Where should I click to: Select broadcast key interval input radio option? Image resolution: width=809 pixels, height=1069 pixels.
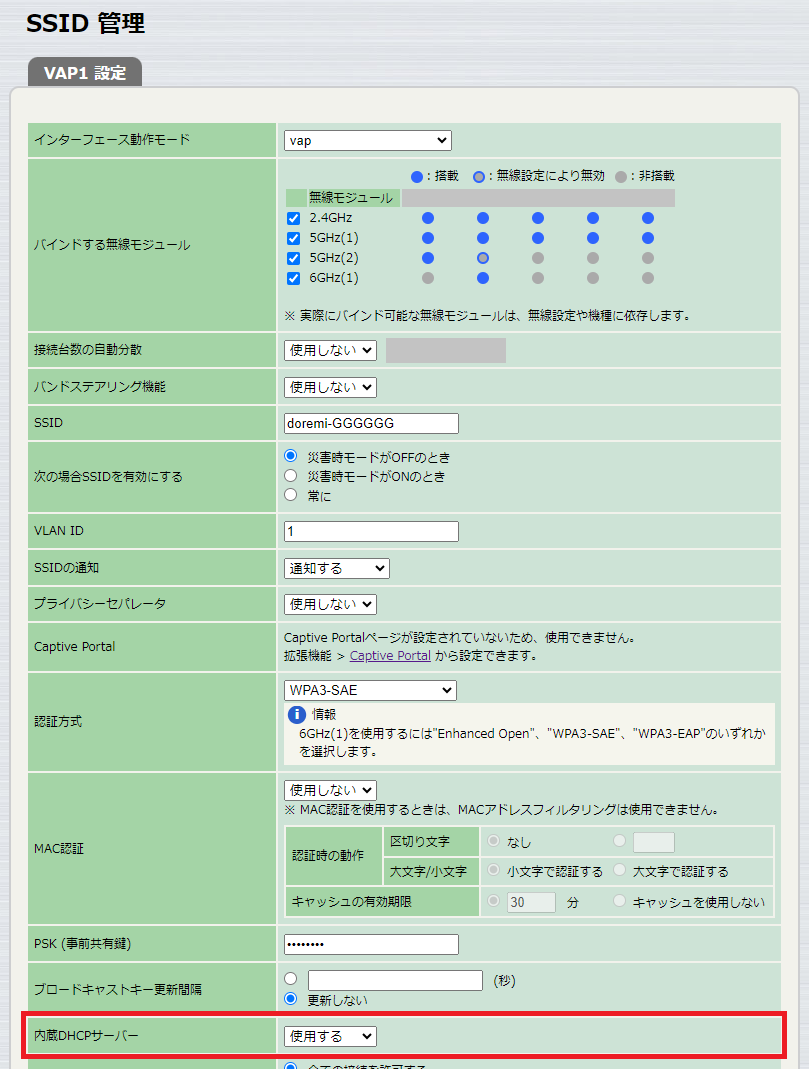coord(291,979)
